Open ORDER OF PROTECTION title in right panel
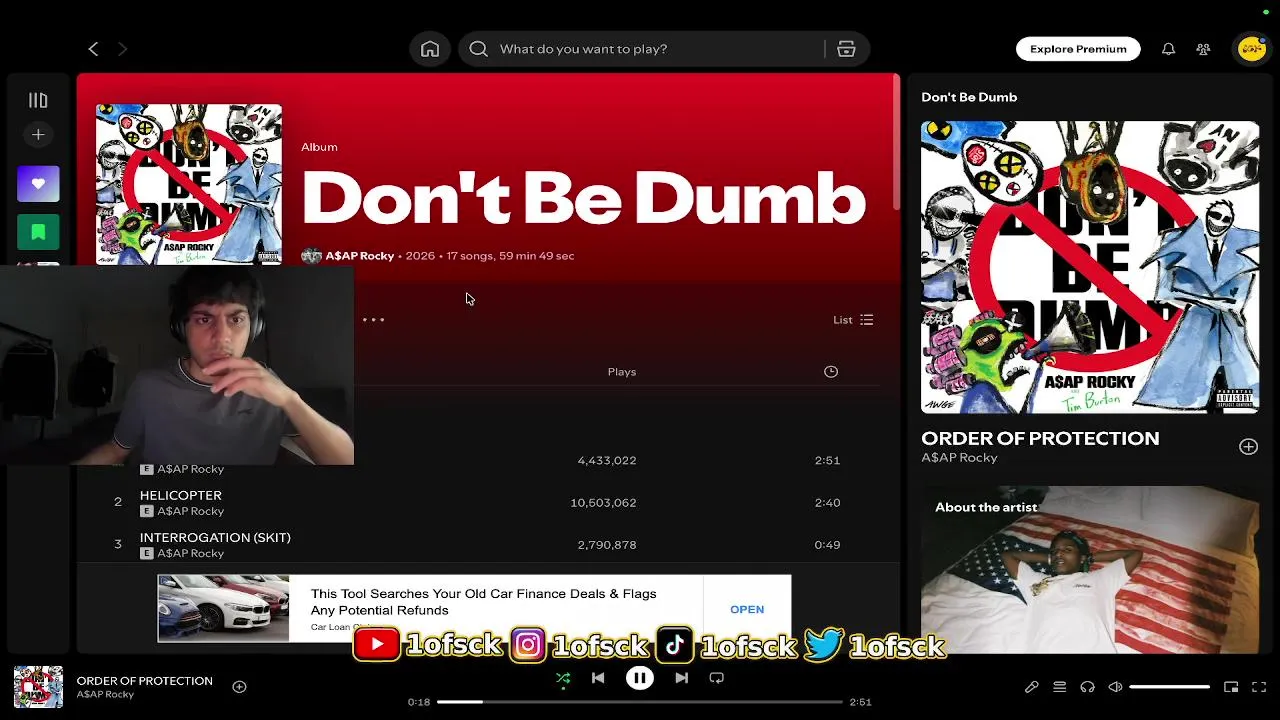Viewport: 1280px width, 720px height. click(1040, 438)
